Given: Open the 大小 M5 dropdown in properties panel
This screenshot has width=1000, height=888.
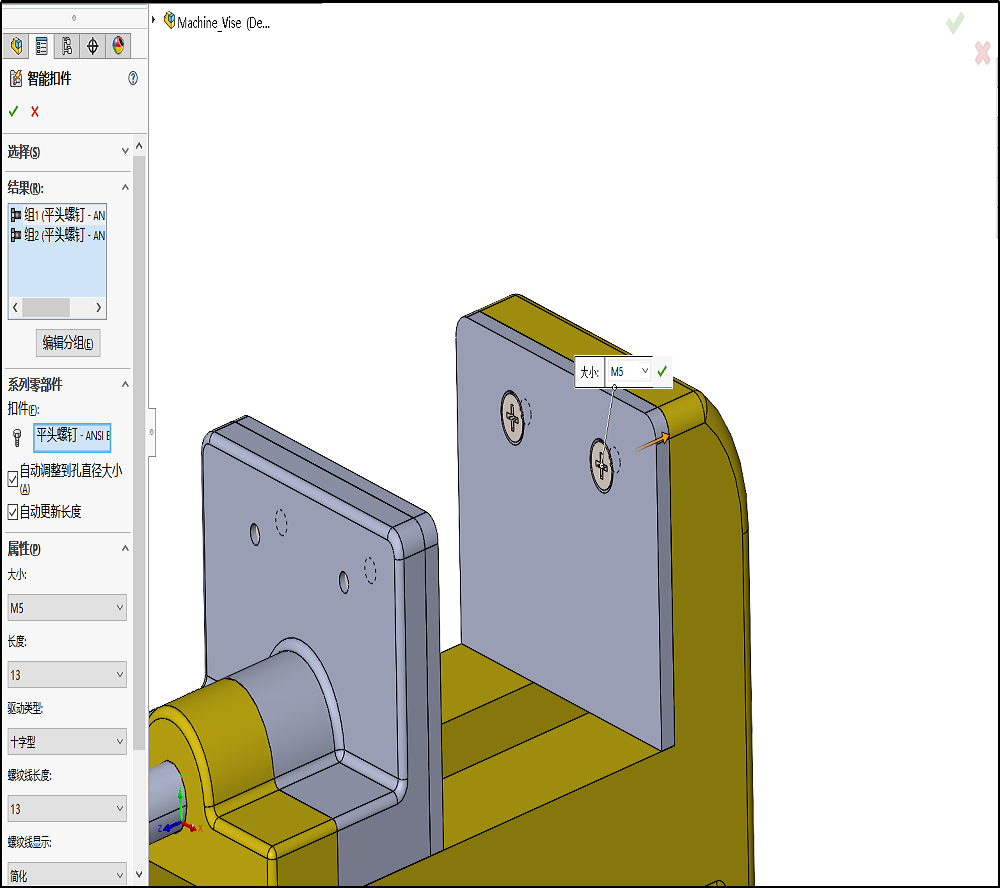Looking at the screenshot, I should pos(67,607).
